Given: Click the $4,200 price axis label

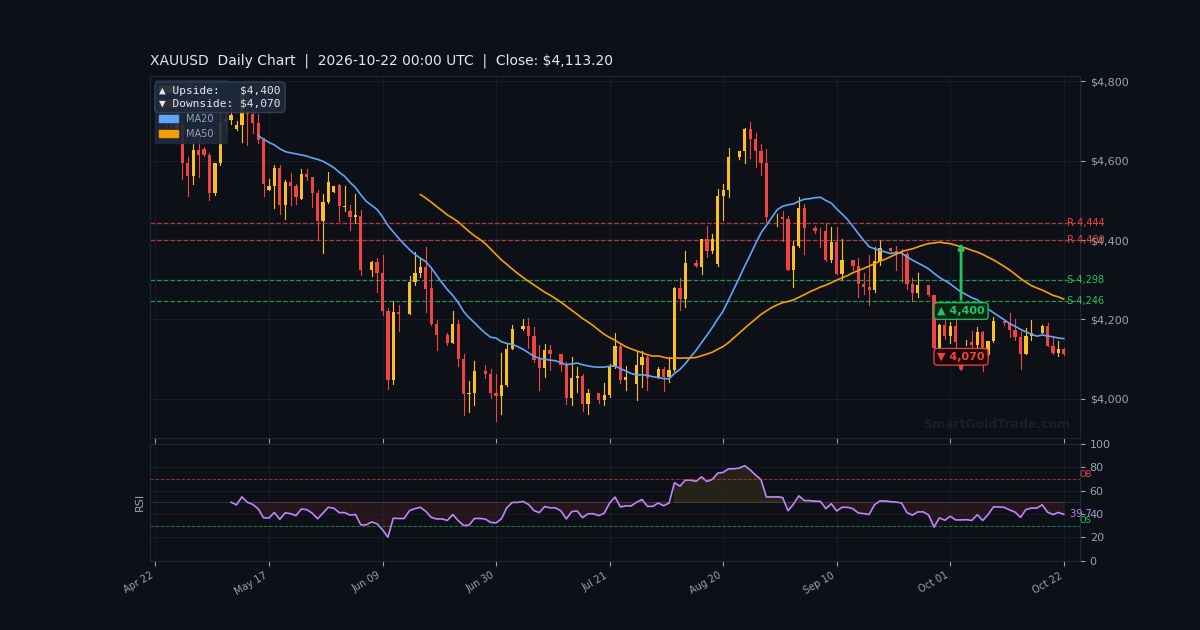Looking at the screenshot, I should 1110,320.
